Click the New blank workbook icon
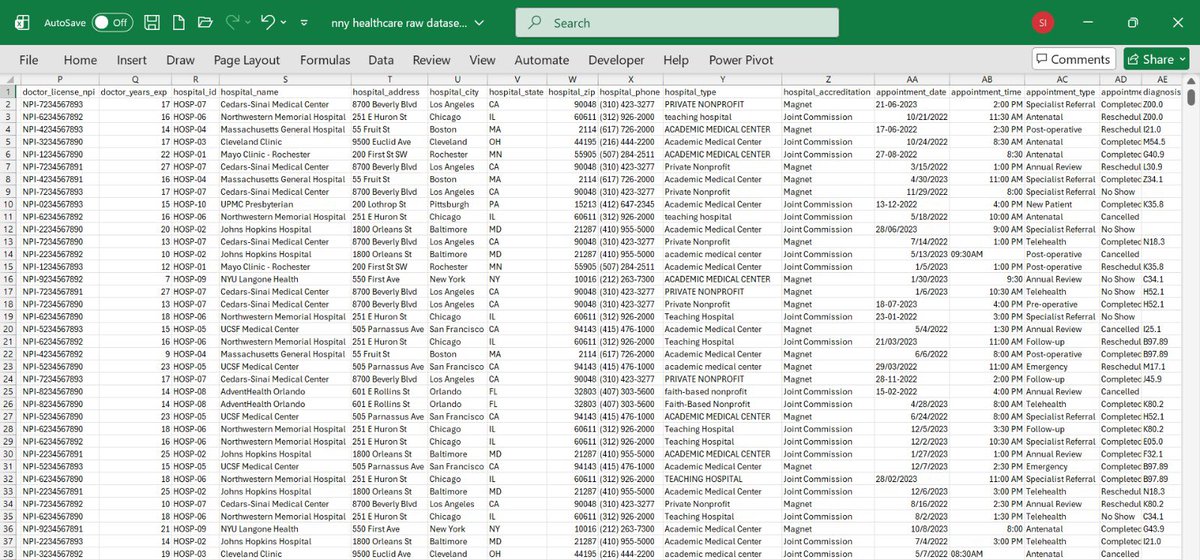Screen dimensions: 1200x560 (x=178, y=22)
